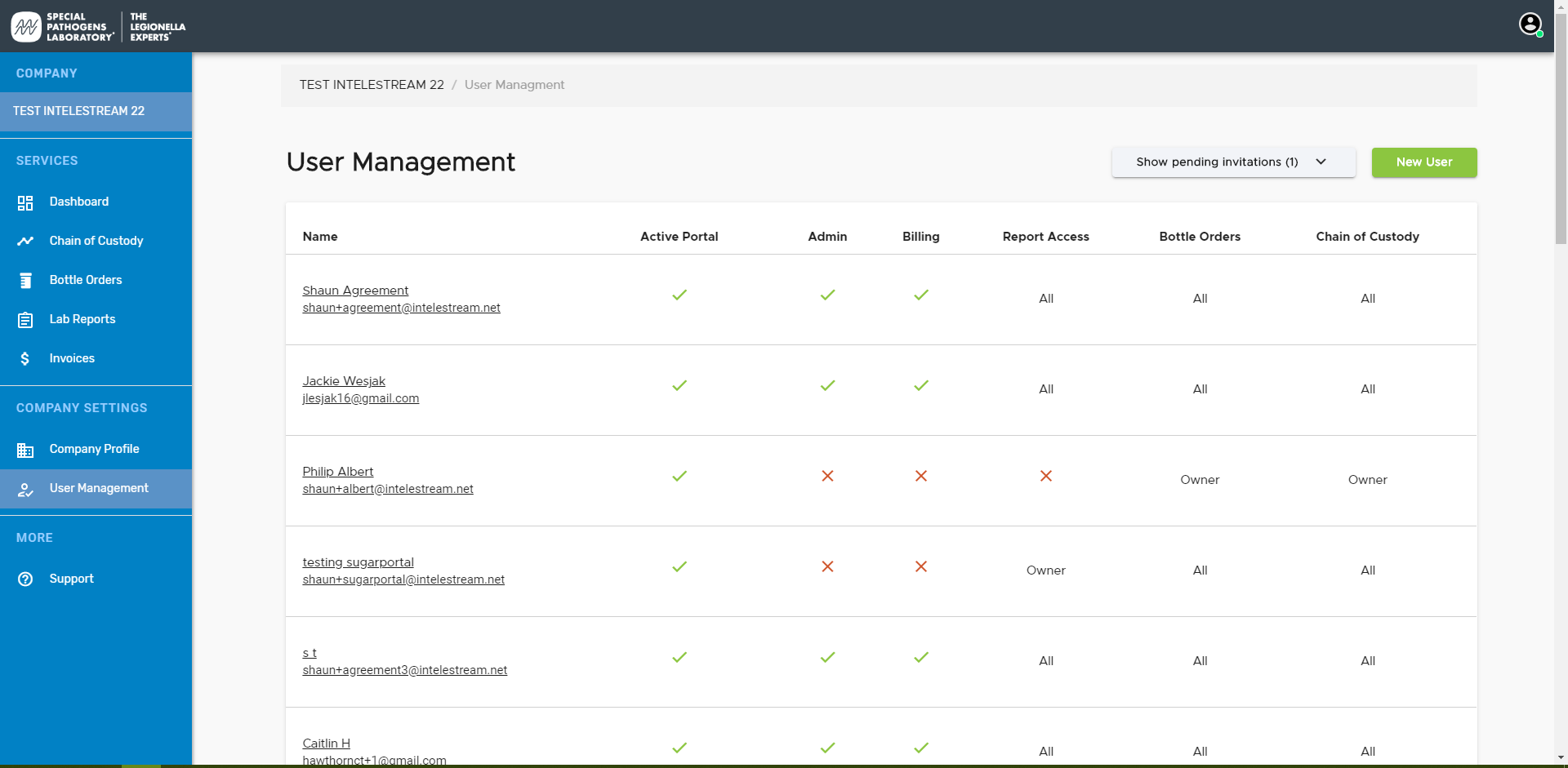The width and height of the screenshot is (1568, 768).
Task: Click Shaun Agreement's Active Portal checkmark
Action: tap(679, 295)
